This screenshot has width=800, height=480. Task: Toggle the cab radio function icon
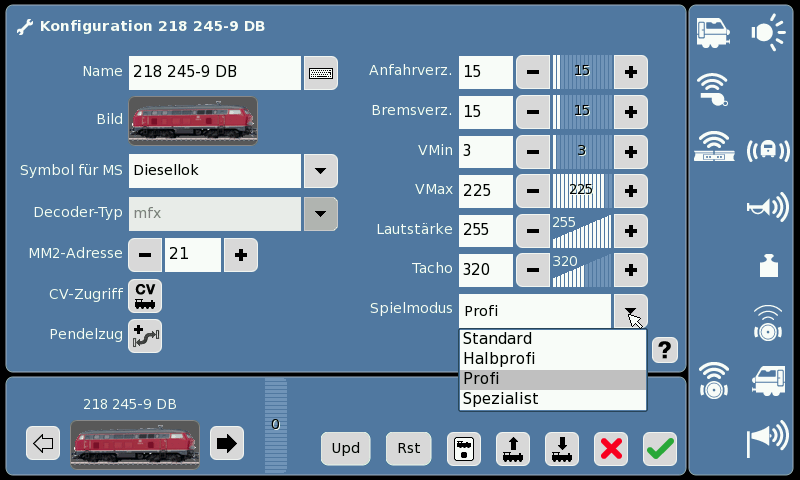click(768, 150)
